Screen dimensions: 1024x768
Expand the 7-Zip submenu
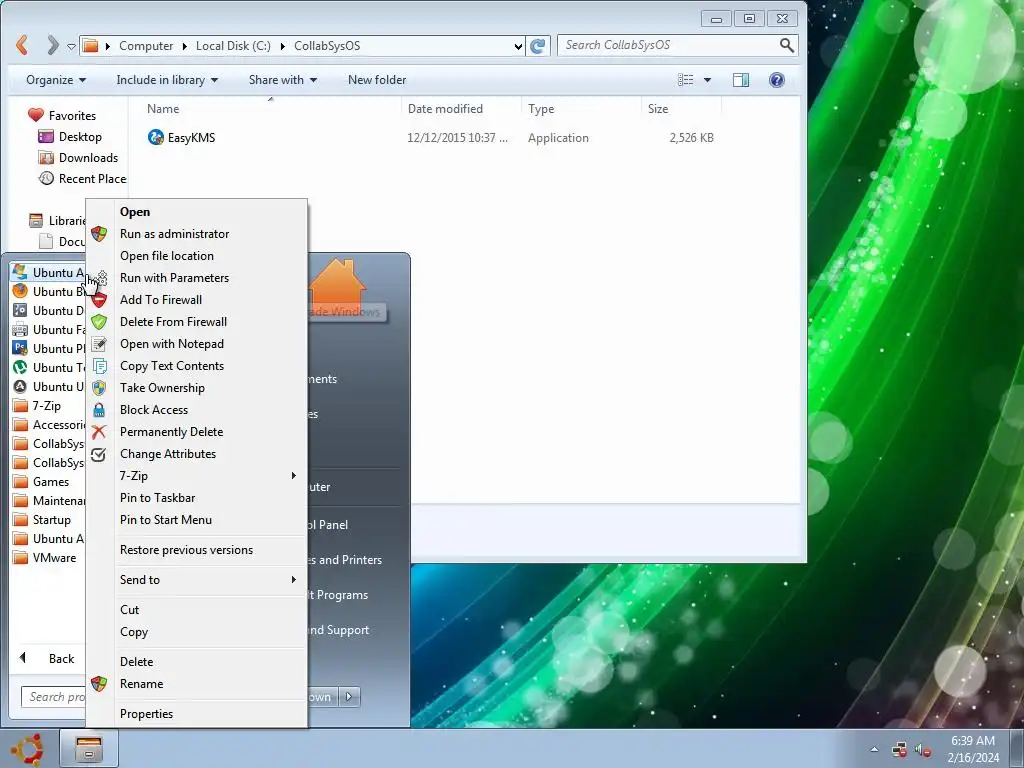pos(294,475)
